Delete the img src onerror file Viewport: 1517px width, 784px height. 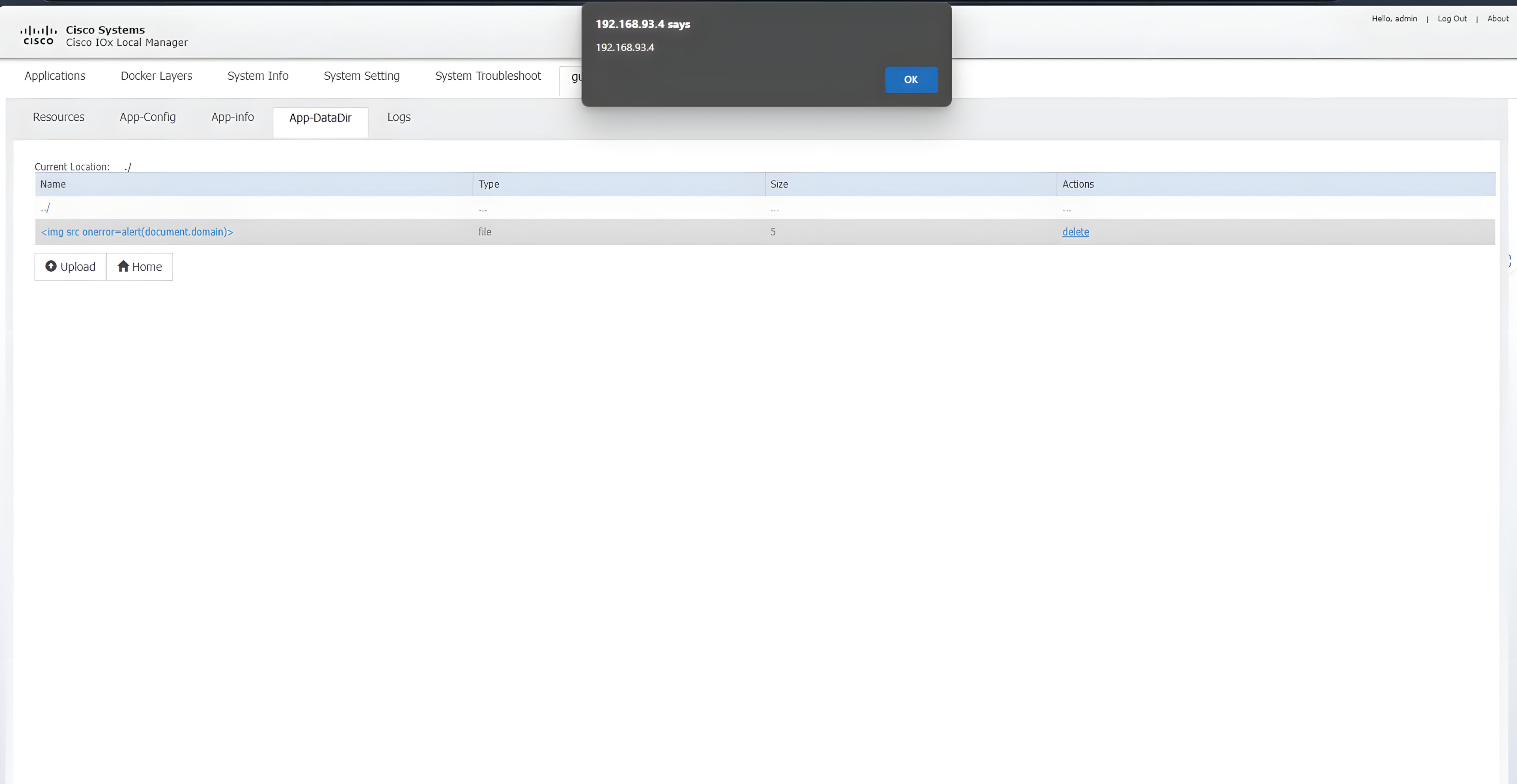tap(1075, 232)
